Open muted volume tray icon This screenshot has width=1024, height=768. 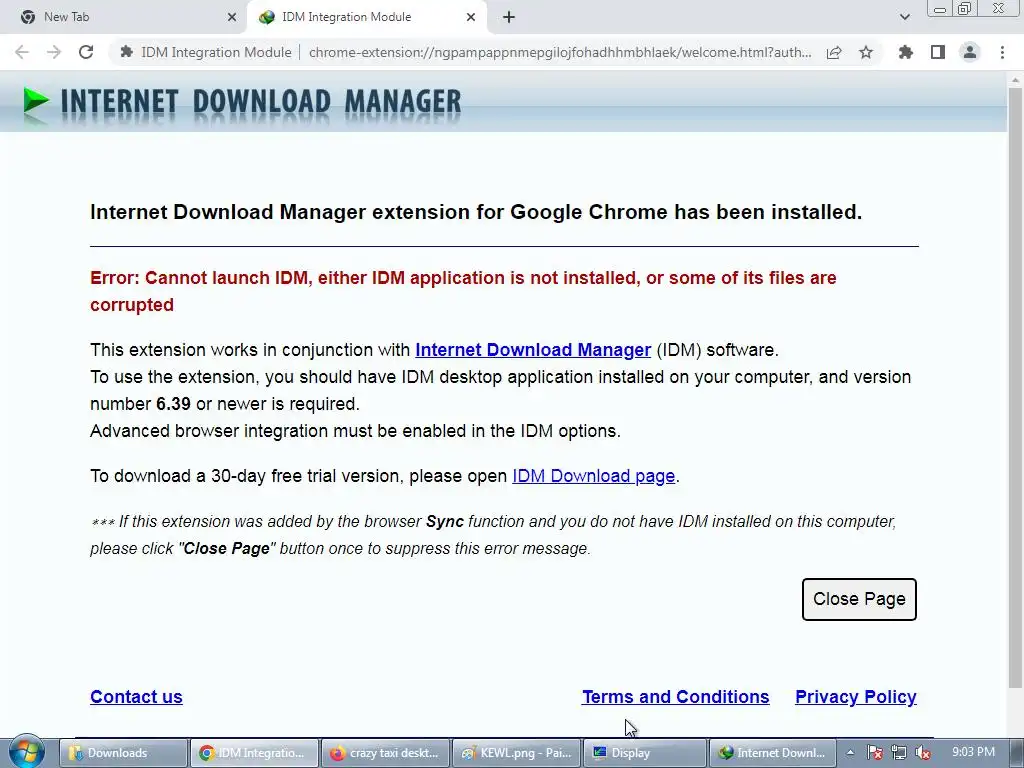pyautogui.click(x=923, y=753)
